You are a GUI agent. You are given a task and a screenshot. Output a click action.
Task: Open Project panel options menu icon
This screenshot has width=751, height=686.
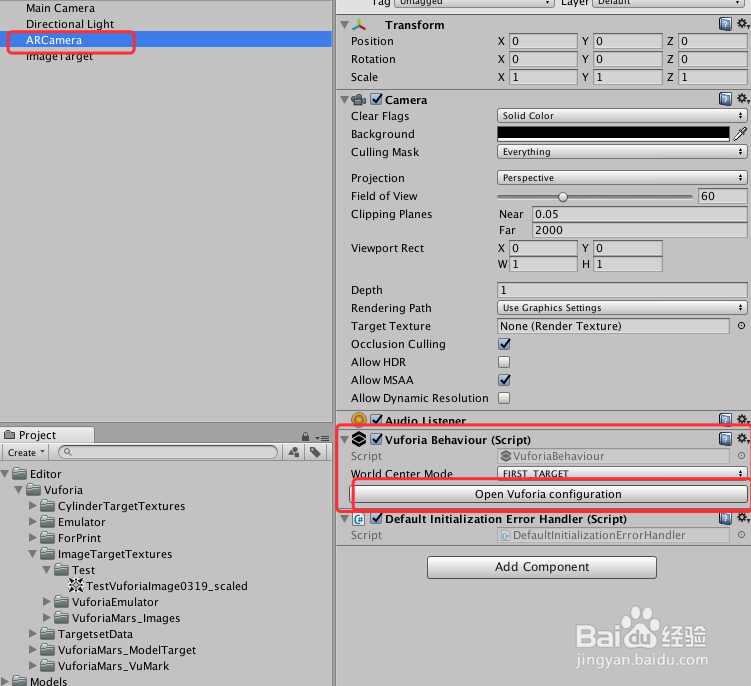[x=322, y=438]
